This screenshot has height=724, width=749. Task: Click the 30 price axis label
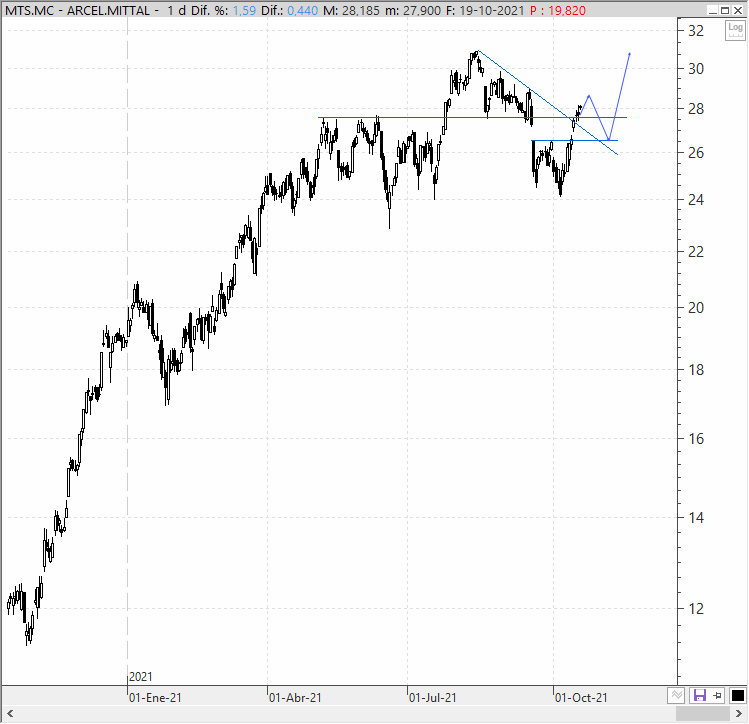point(696,69)
